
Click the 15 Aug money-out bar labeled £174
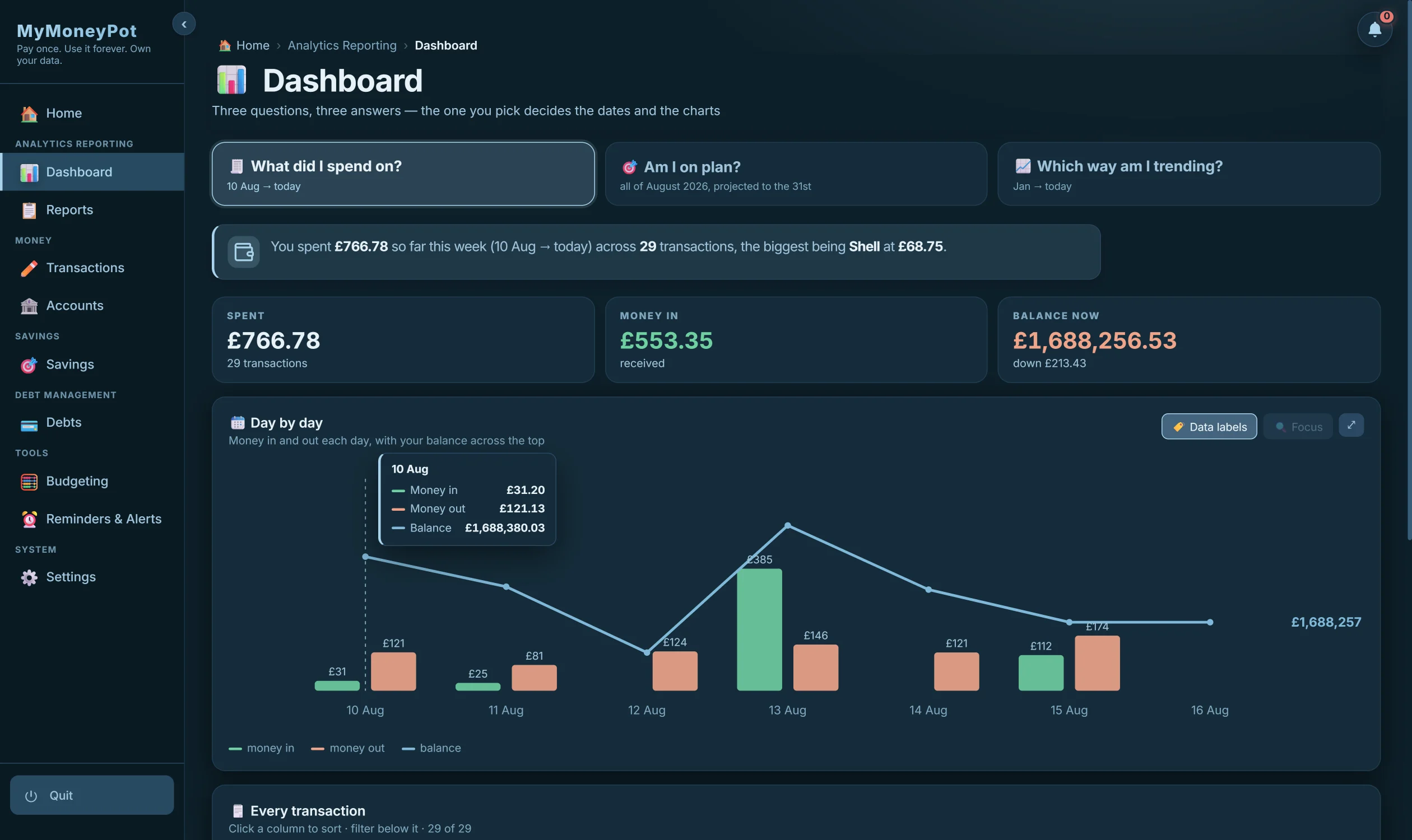[1097, 663]
